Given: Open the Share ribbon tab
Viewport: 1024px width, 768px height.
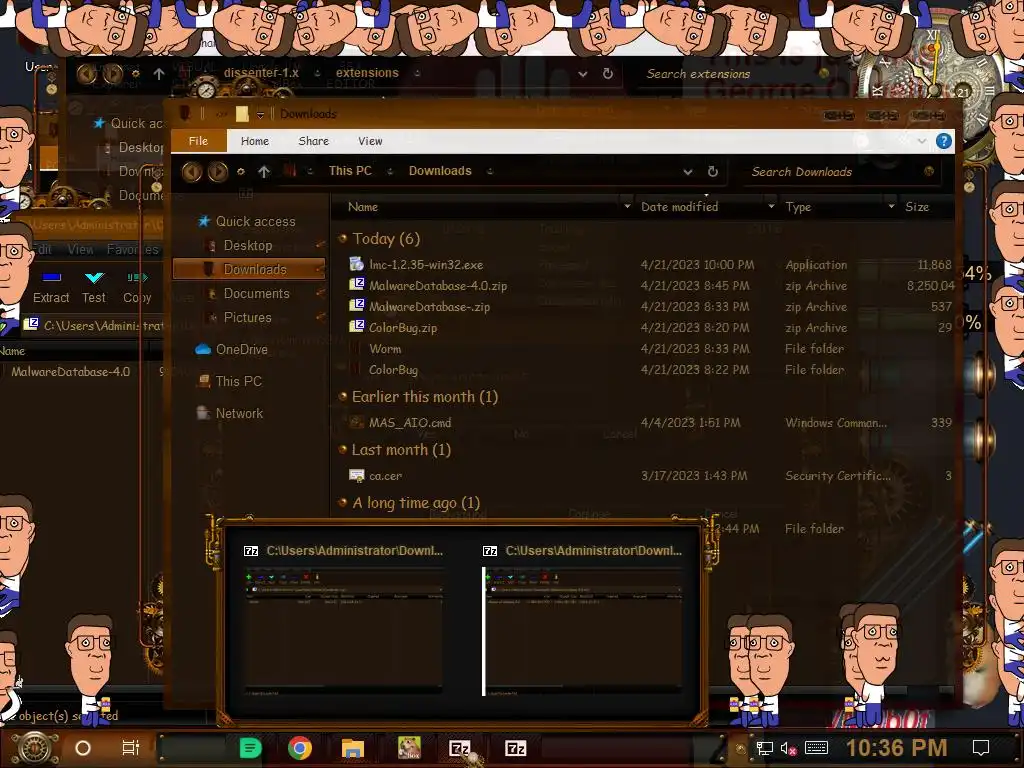Looking at the screenshot, I should 313,141.
